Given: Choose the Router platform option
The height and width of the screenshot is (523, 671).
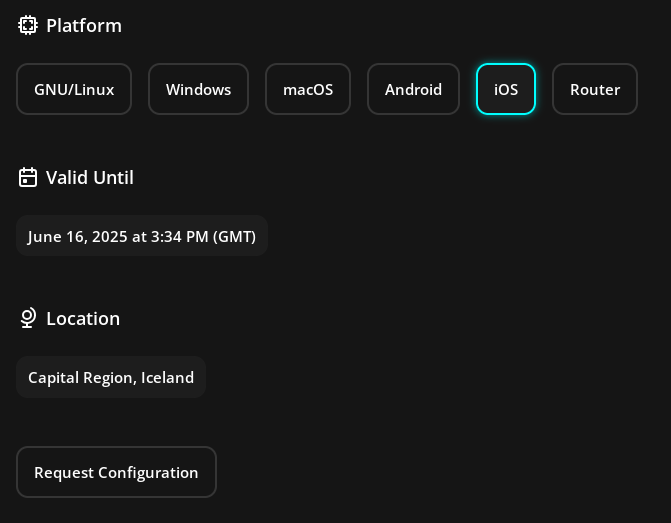Looking at the screenshot, I should pyautogui.click(x=595, y=89).
